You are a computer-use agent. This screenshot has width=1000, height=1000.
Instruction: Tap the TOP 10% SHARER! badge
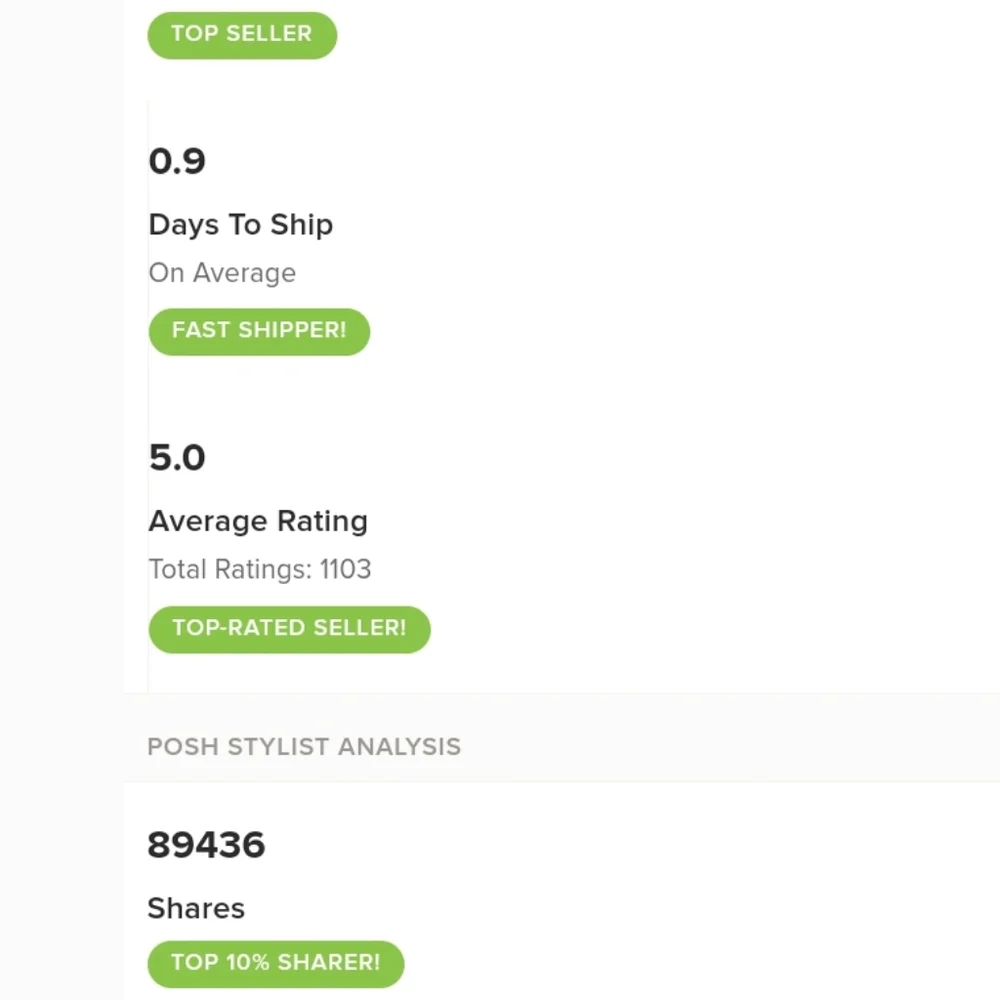275,963
